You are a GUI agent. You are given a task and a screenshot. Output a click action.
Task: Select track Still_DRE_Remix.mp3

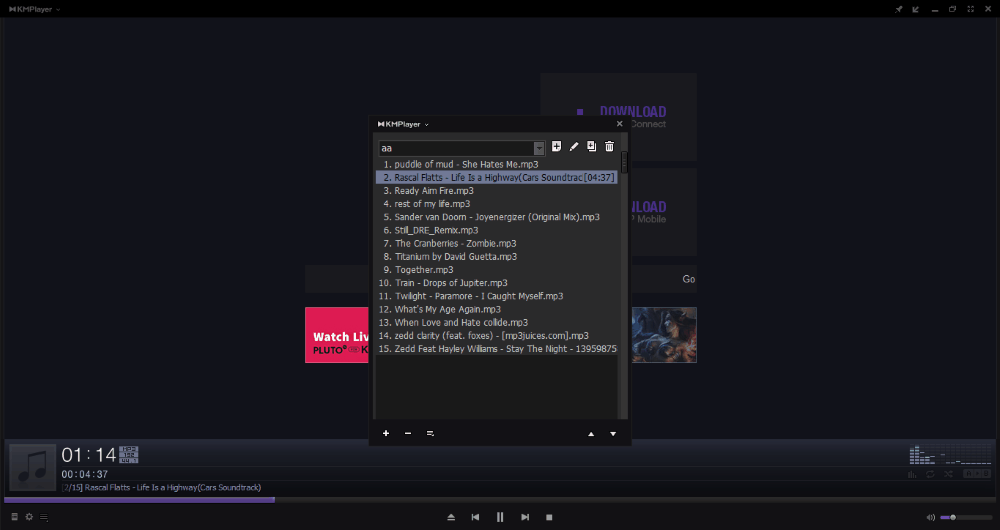point(496,230)
